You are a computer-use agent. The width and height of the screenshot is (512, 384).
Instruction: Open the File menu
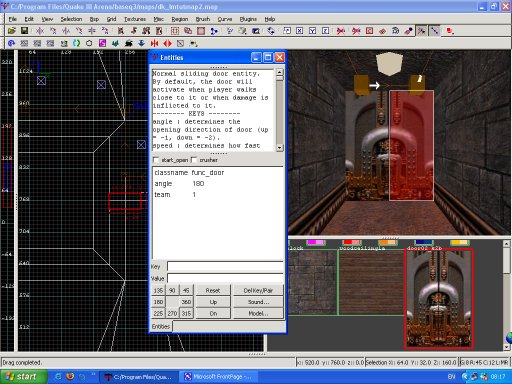13,19
